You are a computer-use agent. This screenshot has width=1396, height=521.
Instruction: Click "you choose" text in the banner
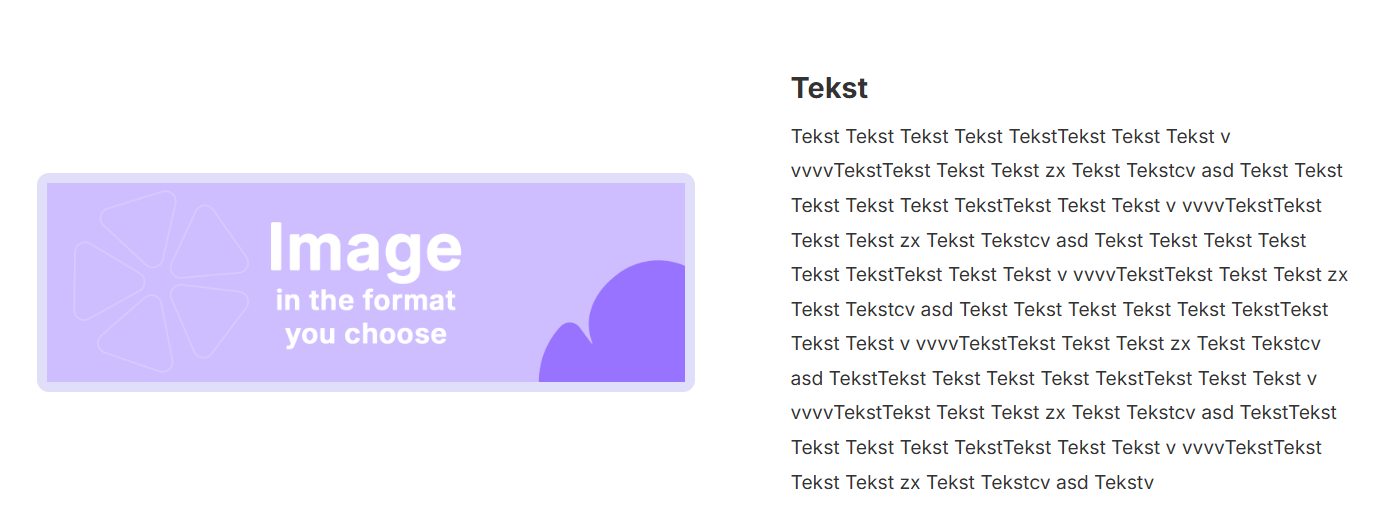coord(365,333)
